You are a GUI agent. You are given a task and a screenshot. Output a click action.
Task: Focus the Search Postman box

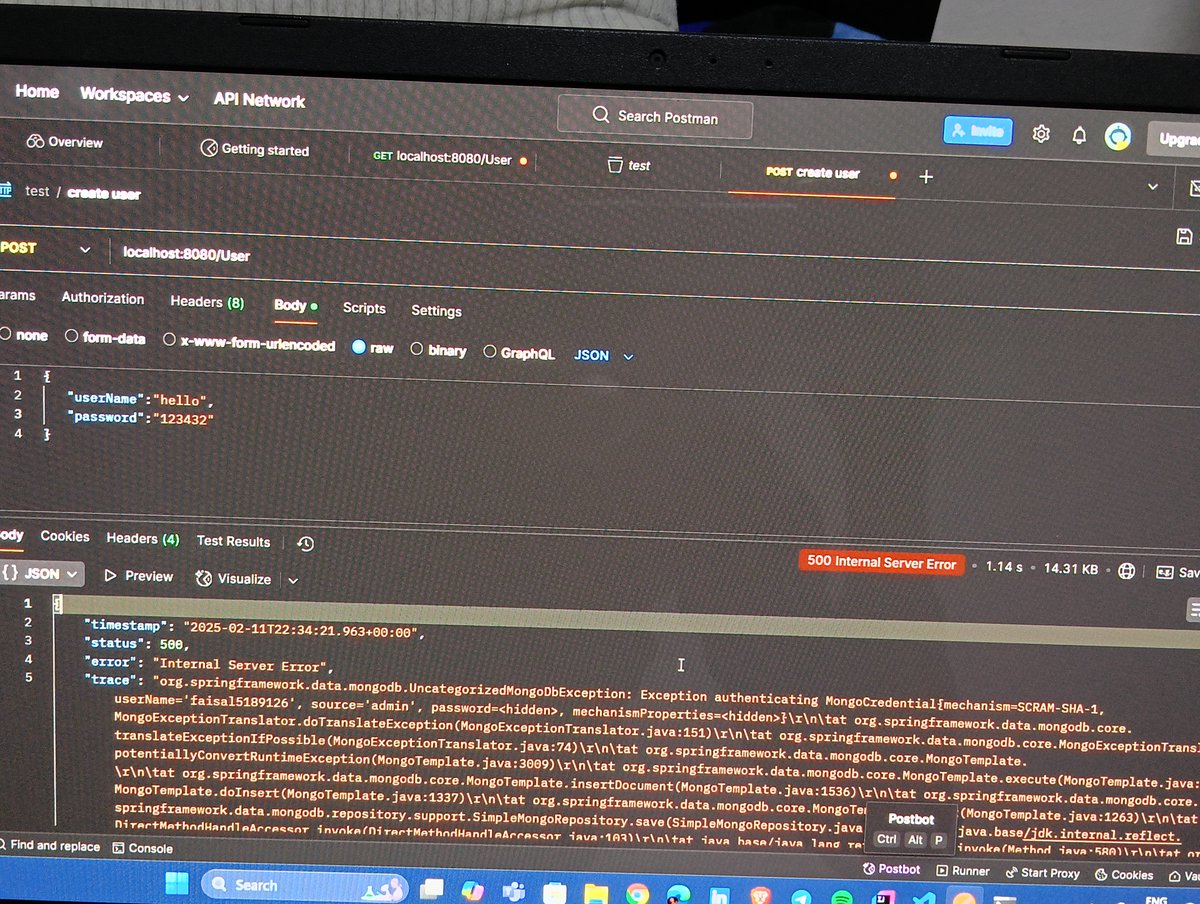pos(654,117)
